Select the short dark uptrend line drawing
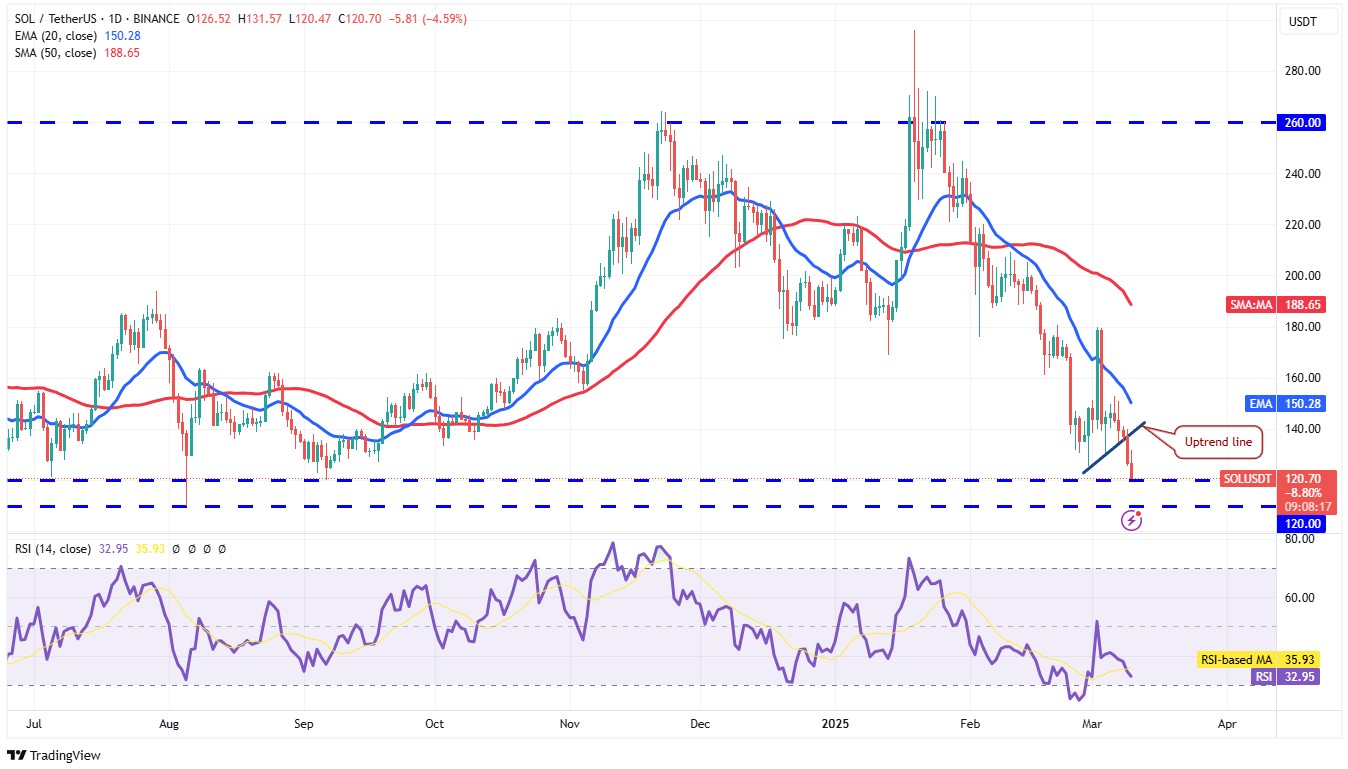This screenshot has width=1348, height=769. [x=1113, y=449]
